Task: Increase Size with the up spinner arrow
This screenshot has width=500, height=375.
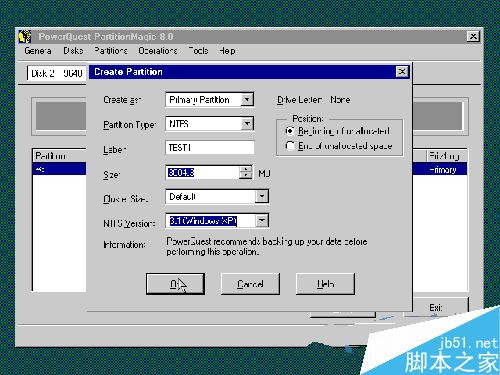Action: click(x=246, y=169)
